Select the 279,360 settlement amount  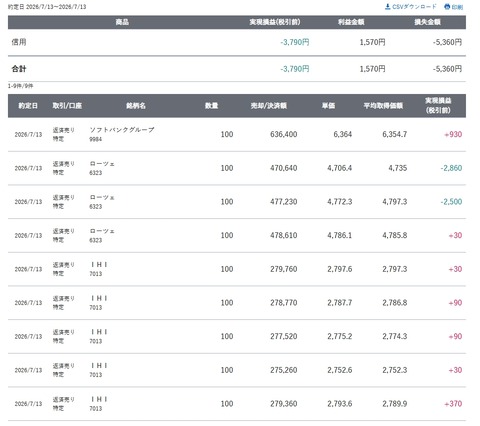(x=284, y=404)
